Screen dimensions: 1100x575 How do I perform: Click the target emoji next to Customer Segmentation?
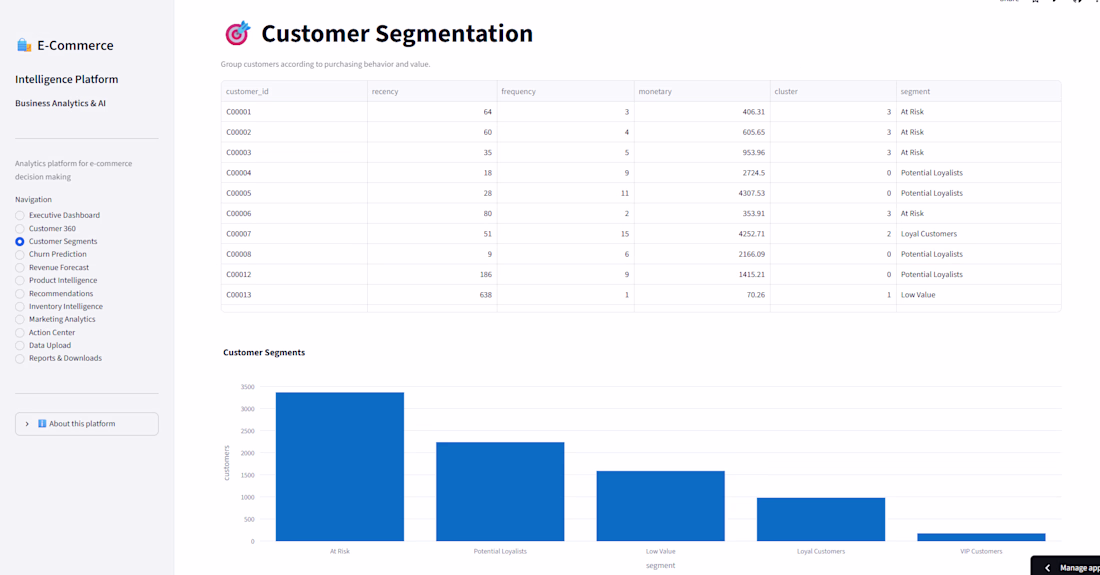(237, 33)
